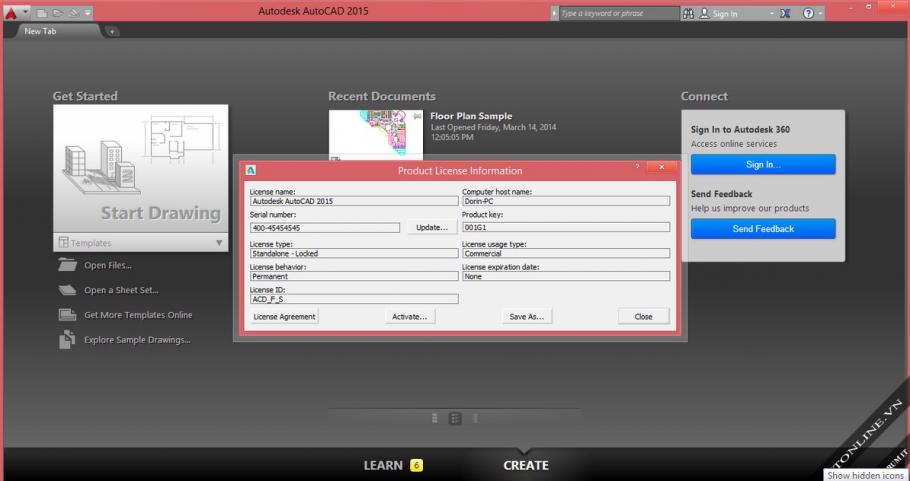
Task: Open the Sign In dropdown arrow in title bar
Action: click(771, 13)
